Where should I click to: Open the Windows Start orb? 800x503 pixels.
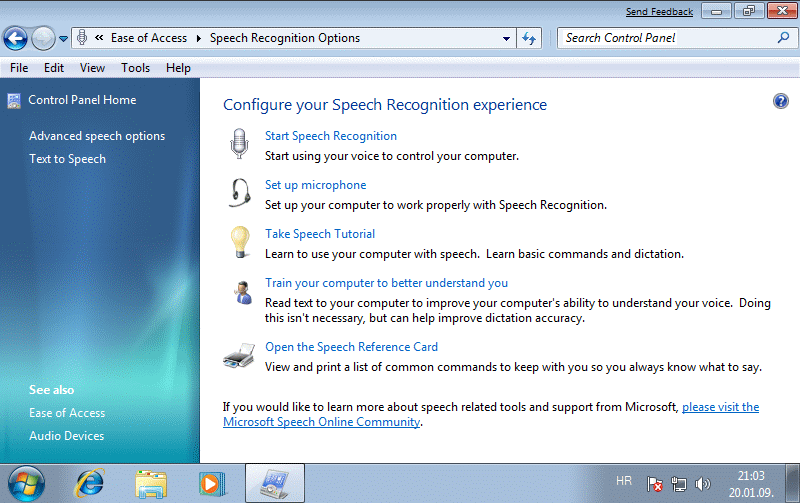(x=26, y=484)
